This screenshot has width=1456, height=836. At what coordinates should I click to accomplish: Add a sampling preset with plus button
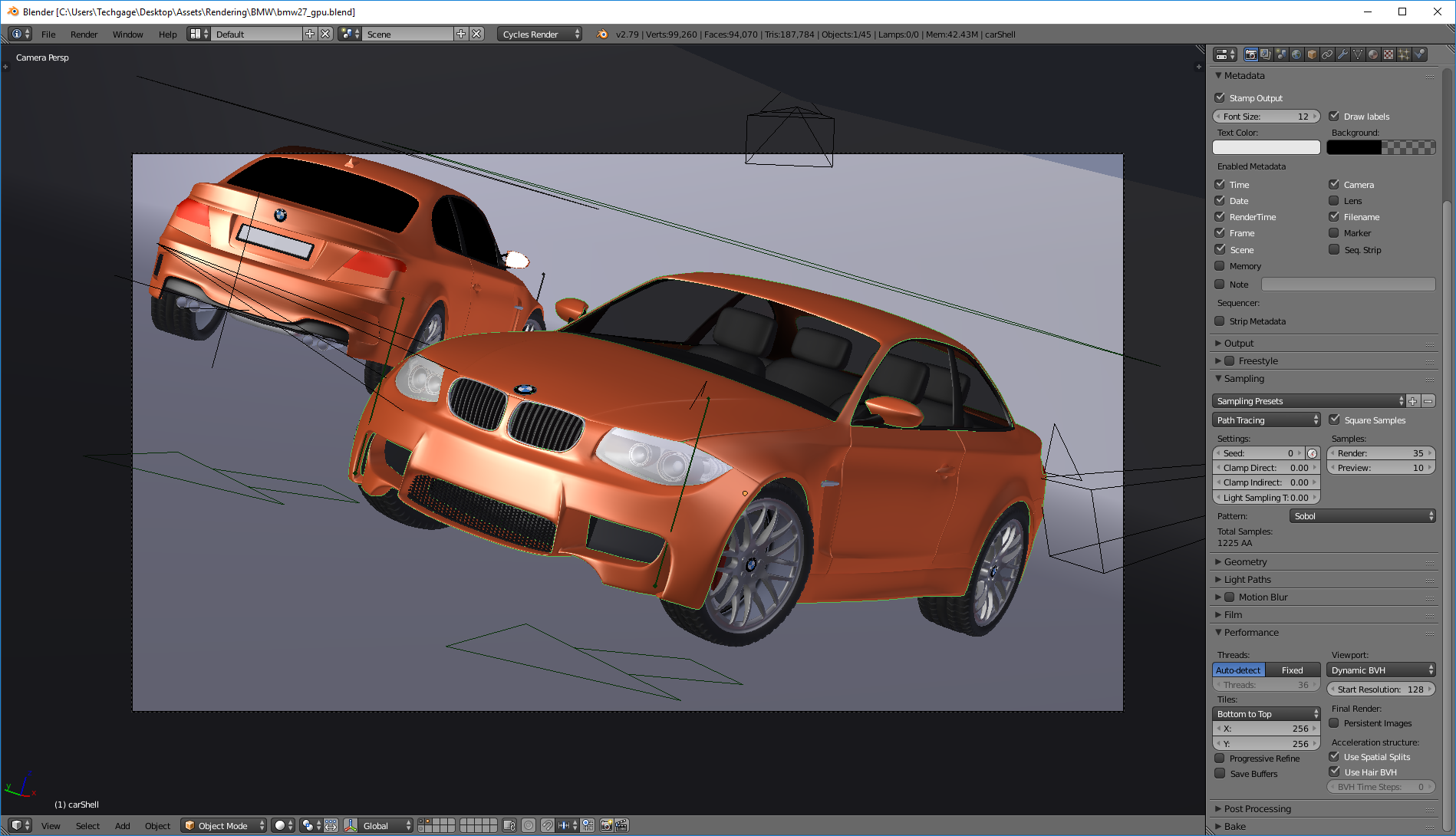point(1413,401)
